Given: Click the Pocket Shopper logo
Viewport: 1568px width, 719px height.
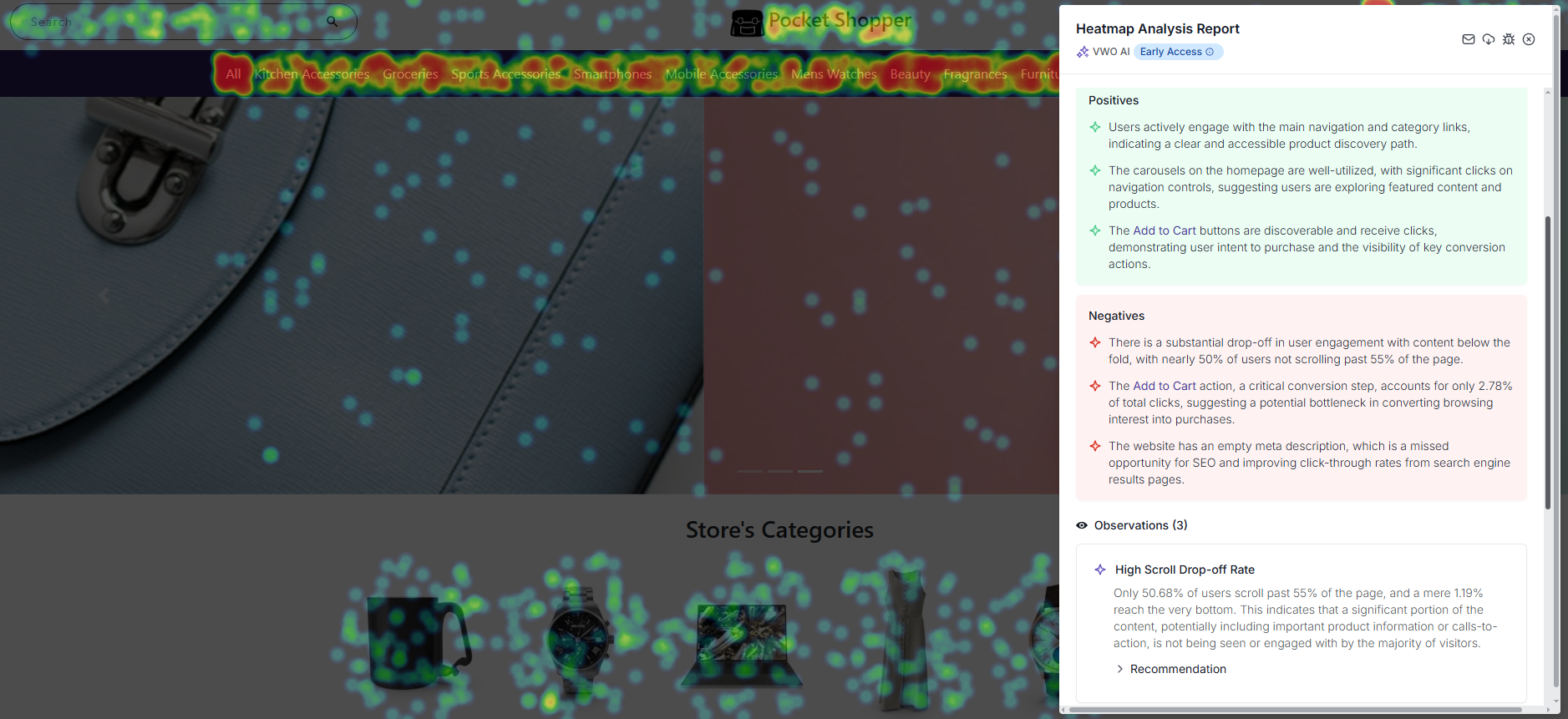Looking at the screenshot, I should pos(821,23).
